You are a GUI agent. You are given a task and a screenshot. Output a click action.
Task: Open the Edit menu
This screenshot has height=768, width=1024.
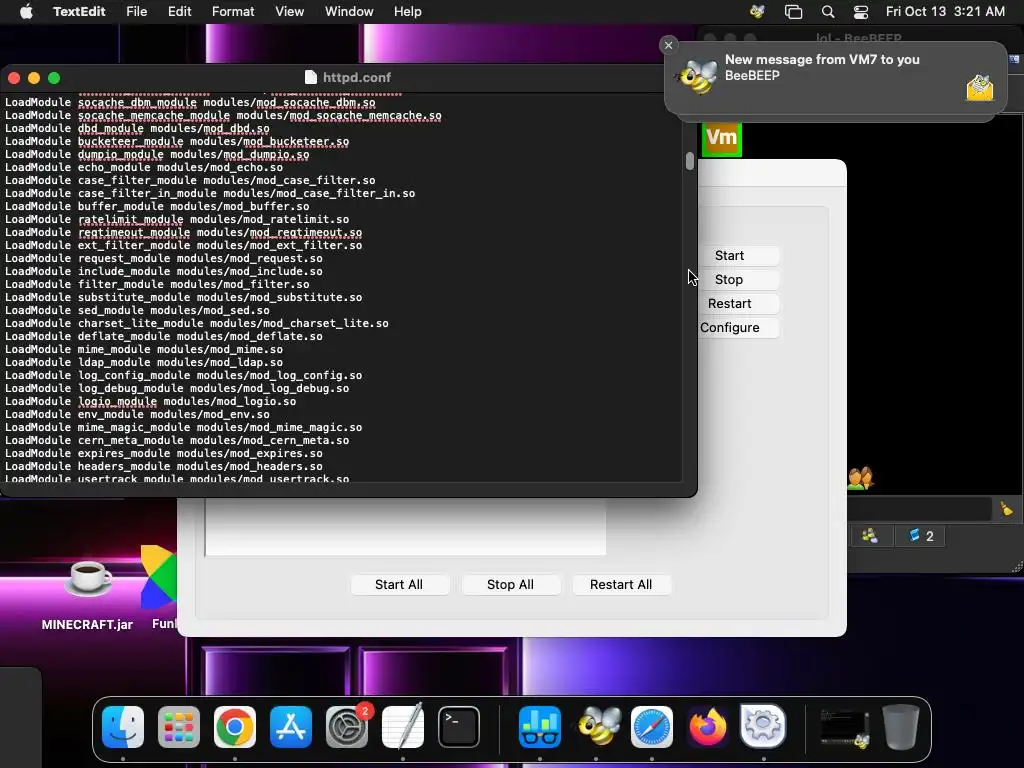click(x=180, y=12)
